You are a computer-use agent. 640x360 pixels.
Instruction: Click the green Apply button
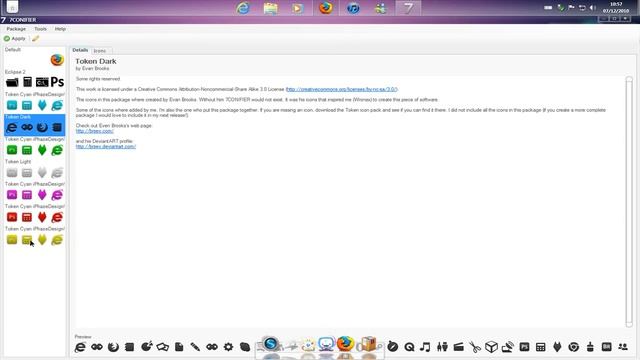(x=15, y=38)
